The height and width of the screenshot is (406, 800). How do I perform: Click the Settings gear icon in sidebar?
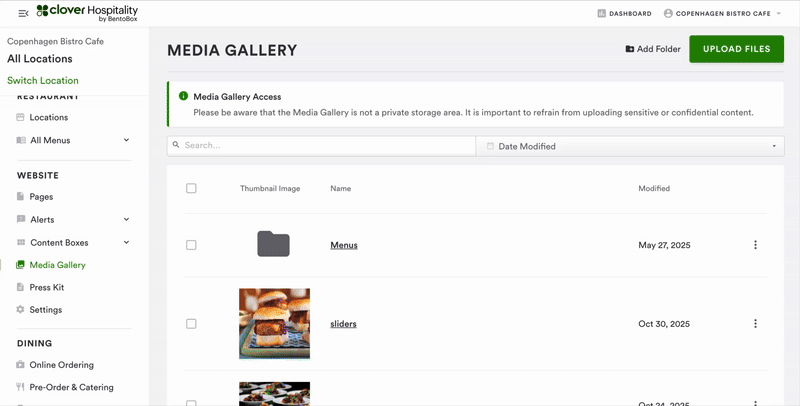pos(21,310)
